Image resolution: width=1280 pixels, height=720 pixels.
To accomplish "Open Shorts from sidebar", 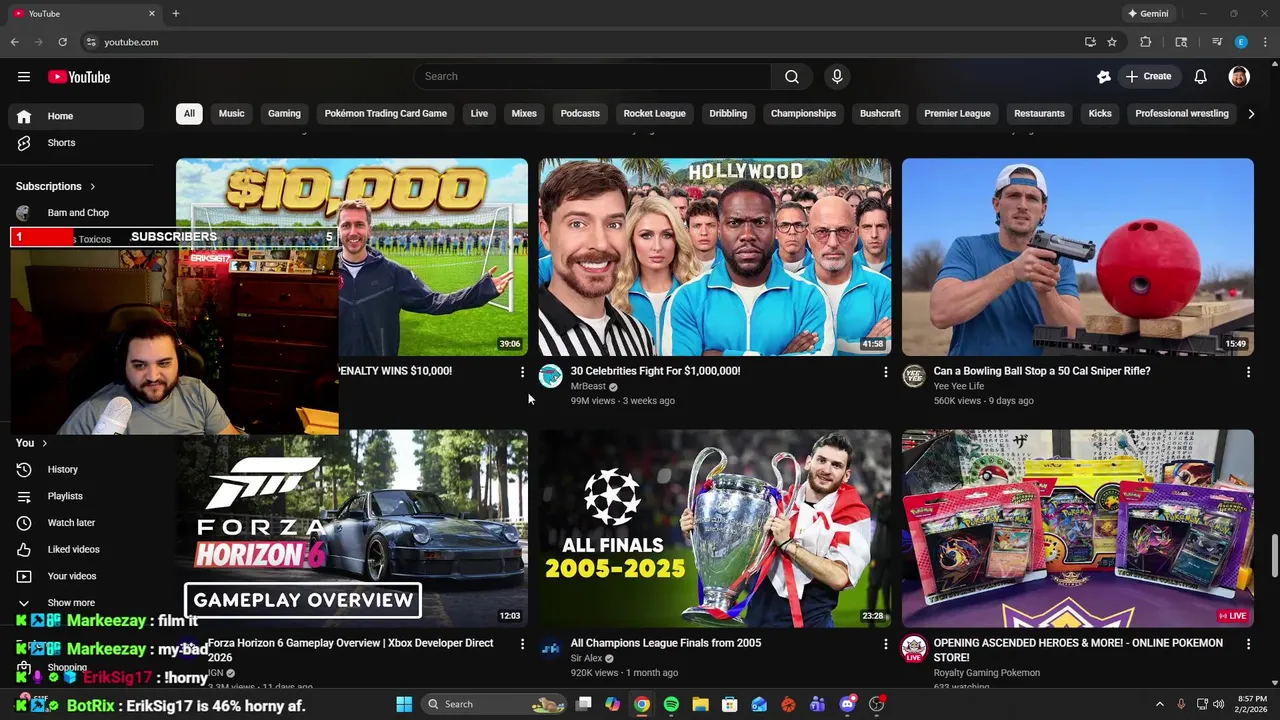I will point(76,143).
